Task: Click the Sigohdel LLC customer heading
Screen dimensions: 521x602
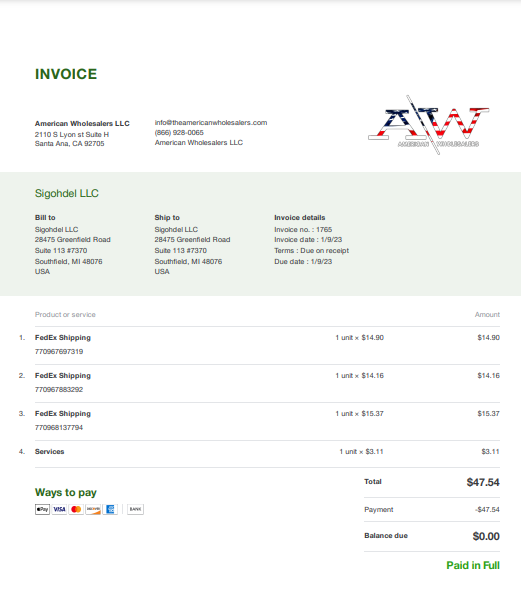Action: (67, 193)
